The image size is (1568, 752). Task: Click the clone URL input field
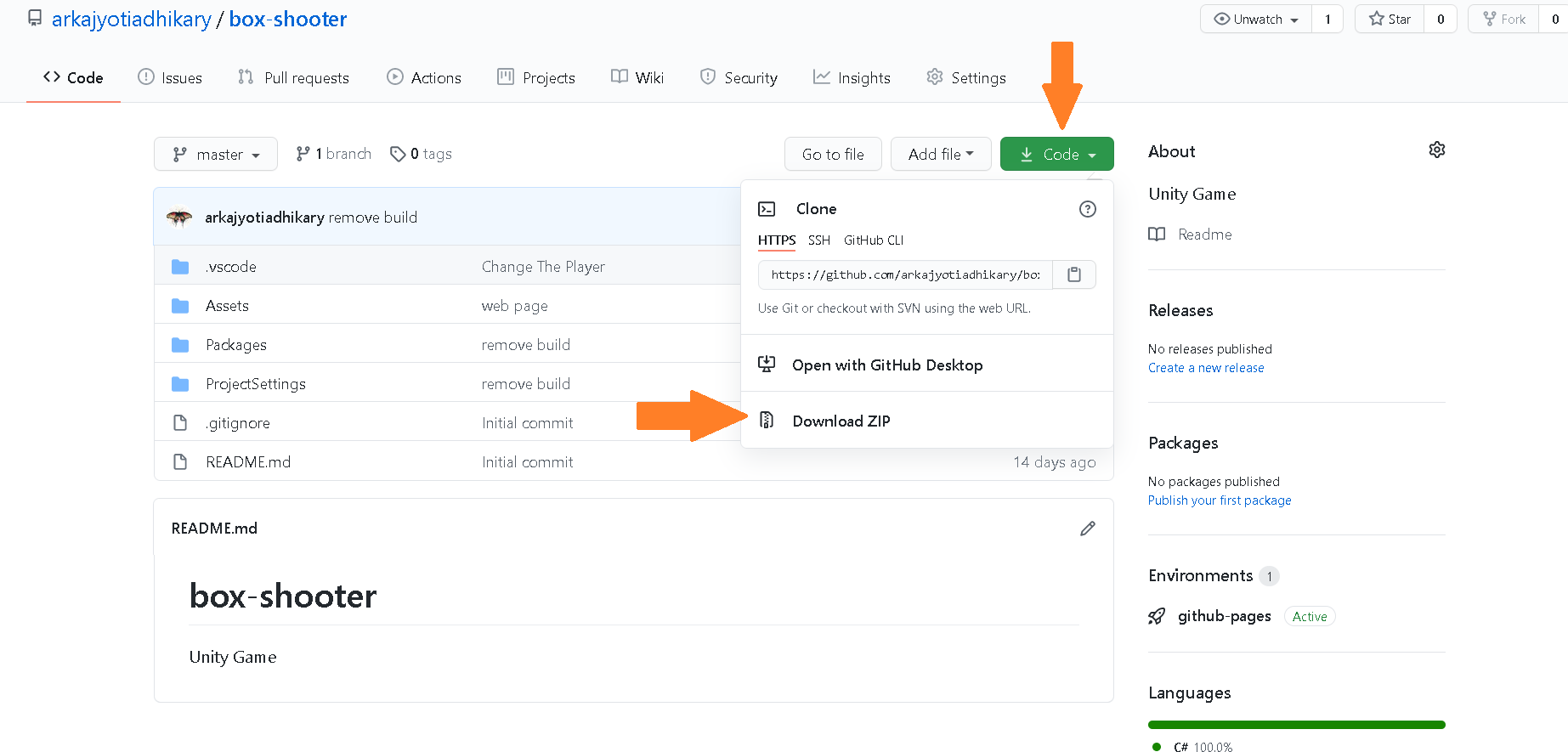click(x=905, y=274)
